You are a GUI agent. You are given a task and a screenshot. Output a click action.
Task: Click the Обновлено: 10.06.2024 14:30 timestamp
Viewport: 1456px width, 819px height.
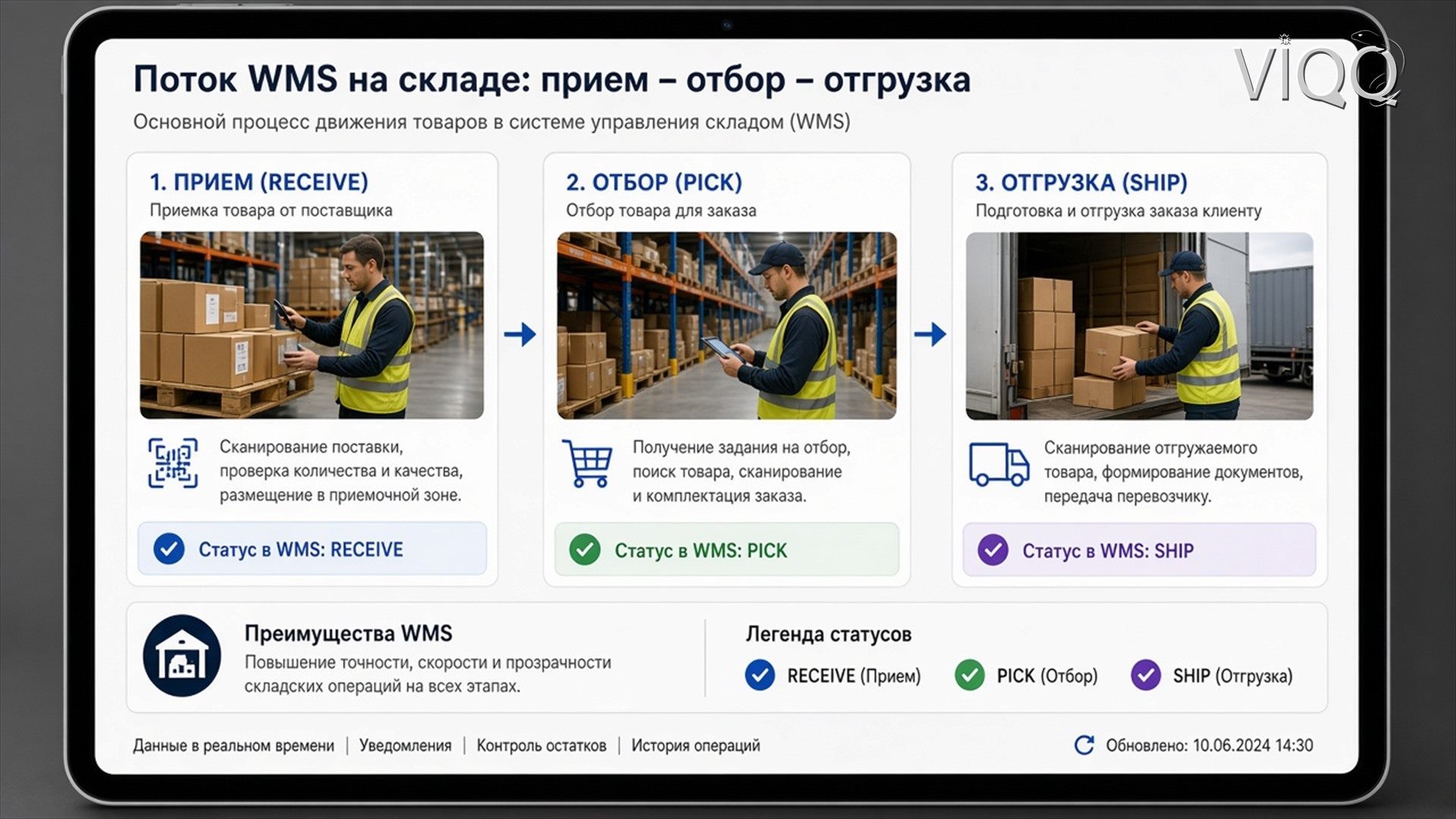point(1209,745)
